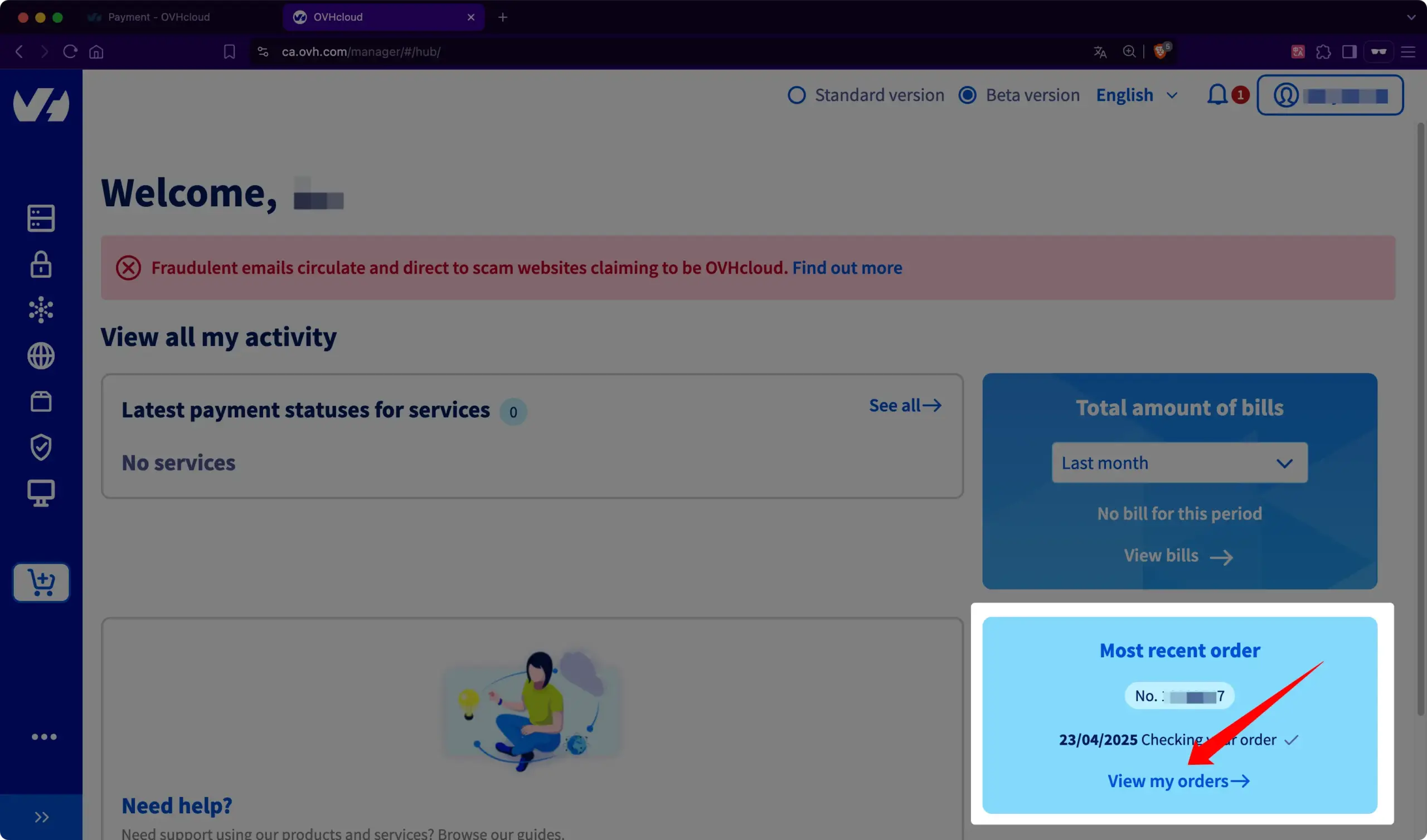The image size is (1427, 840).
Task: Click the translate page icon
Action: 1100,51
